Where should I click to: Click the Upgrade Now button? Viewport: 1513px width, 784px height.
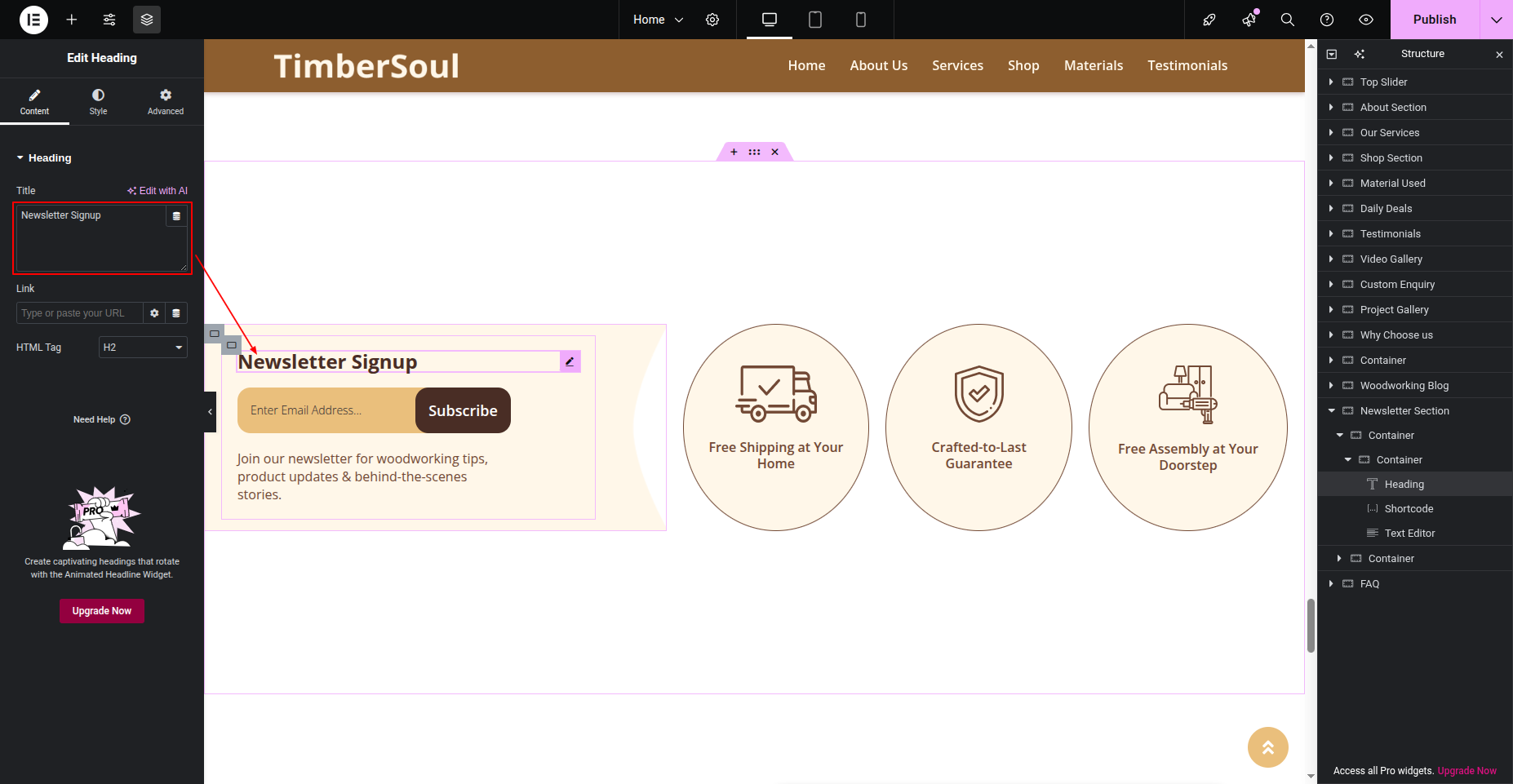pos(102,611)
